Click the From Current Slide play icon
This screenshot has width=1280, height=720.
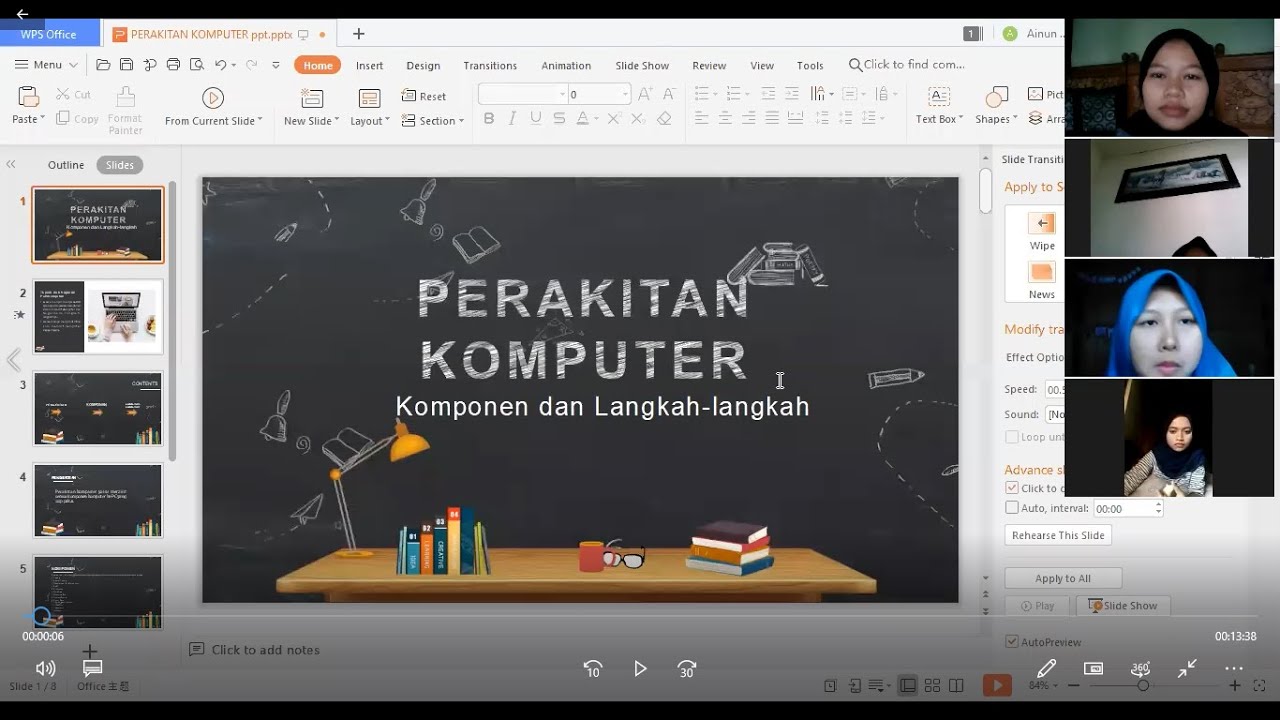coord(213,98)
